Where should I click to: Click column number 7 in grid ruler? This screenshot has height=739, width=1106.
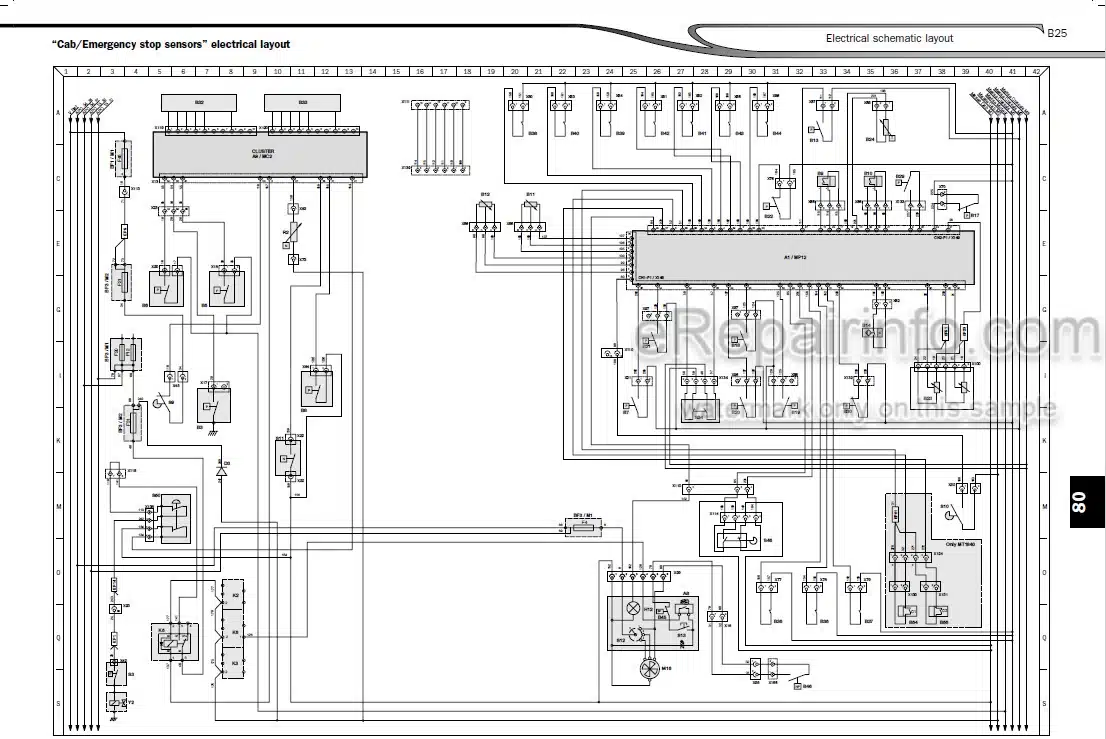pos(207,71)
